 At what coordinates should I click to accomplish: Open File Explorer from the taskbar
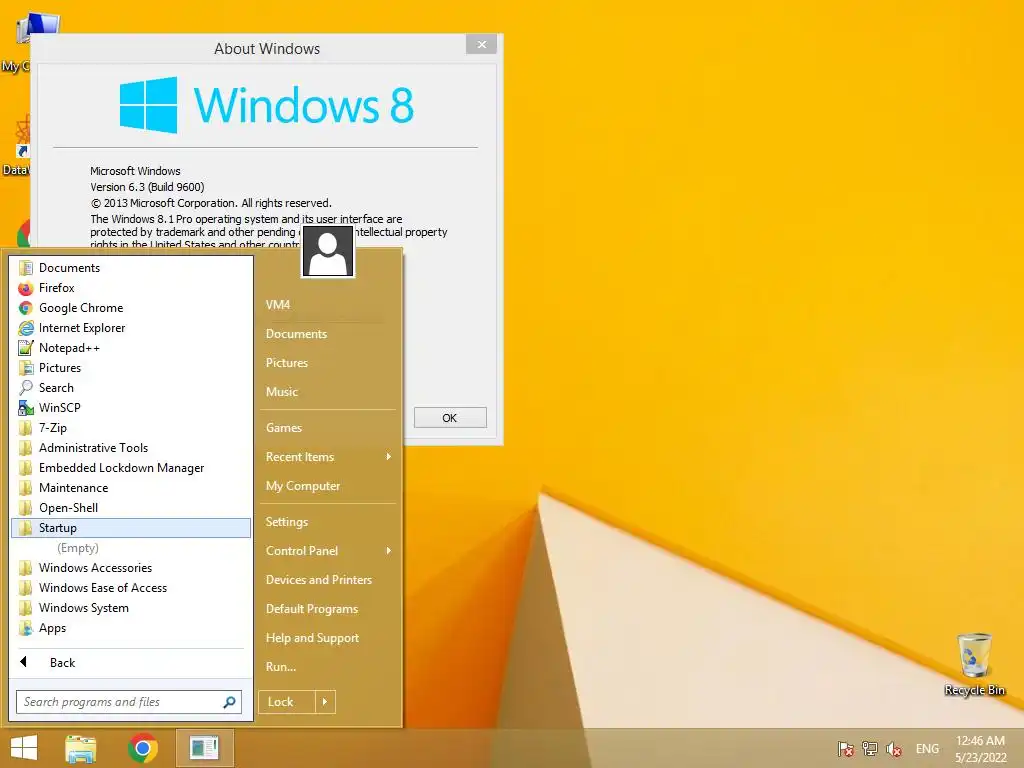click(81, 748)
